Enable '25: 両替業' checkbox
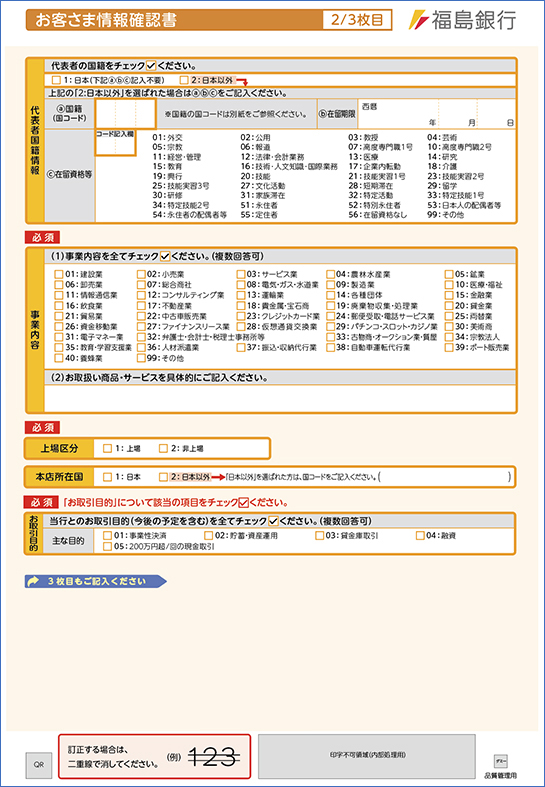The image size is (545, 787). 449,317
